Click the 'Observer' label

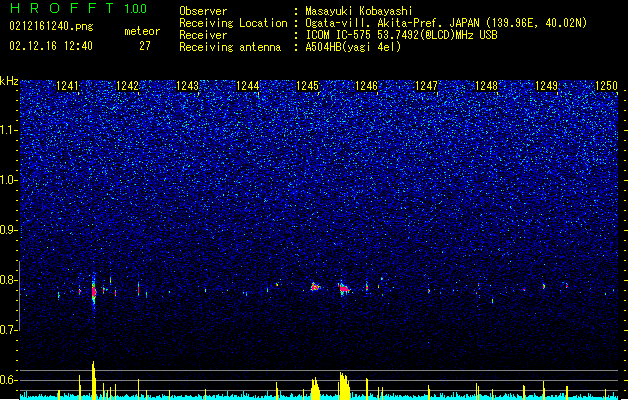click(x=203, y=11)
